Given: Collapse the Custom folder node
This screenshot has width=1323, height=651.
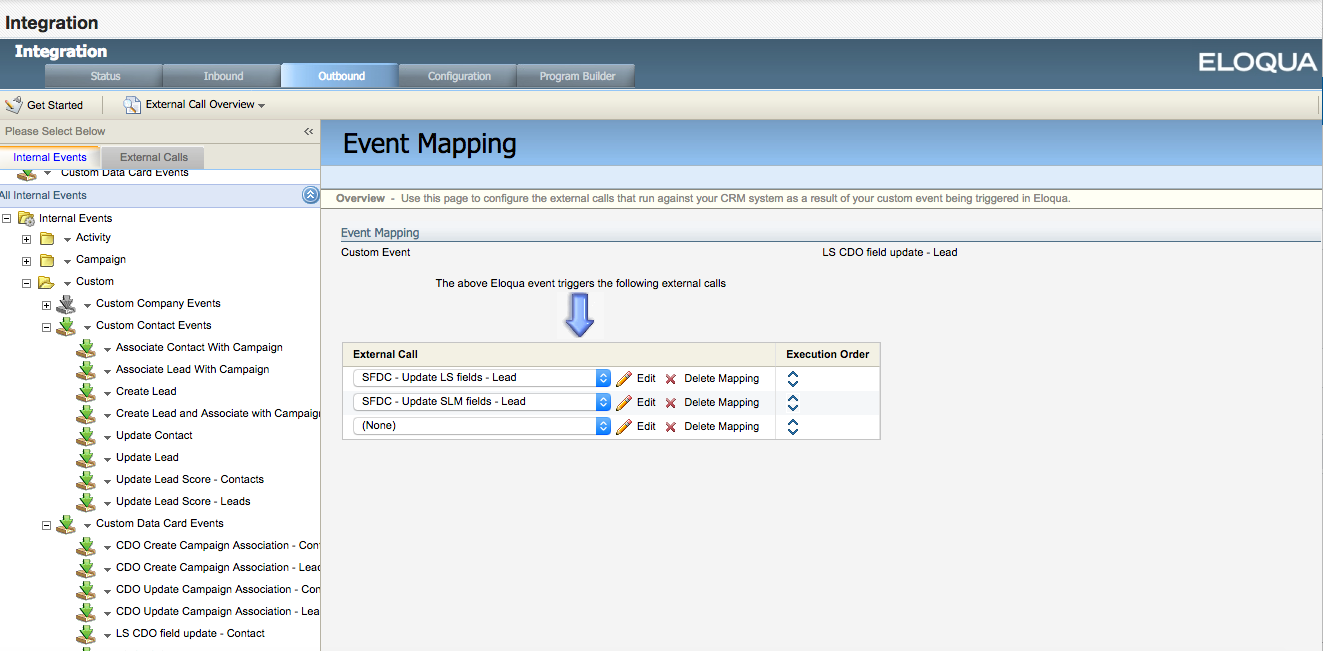Looking at the screenshot, I should tap(27, 282).
